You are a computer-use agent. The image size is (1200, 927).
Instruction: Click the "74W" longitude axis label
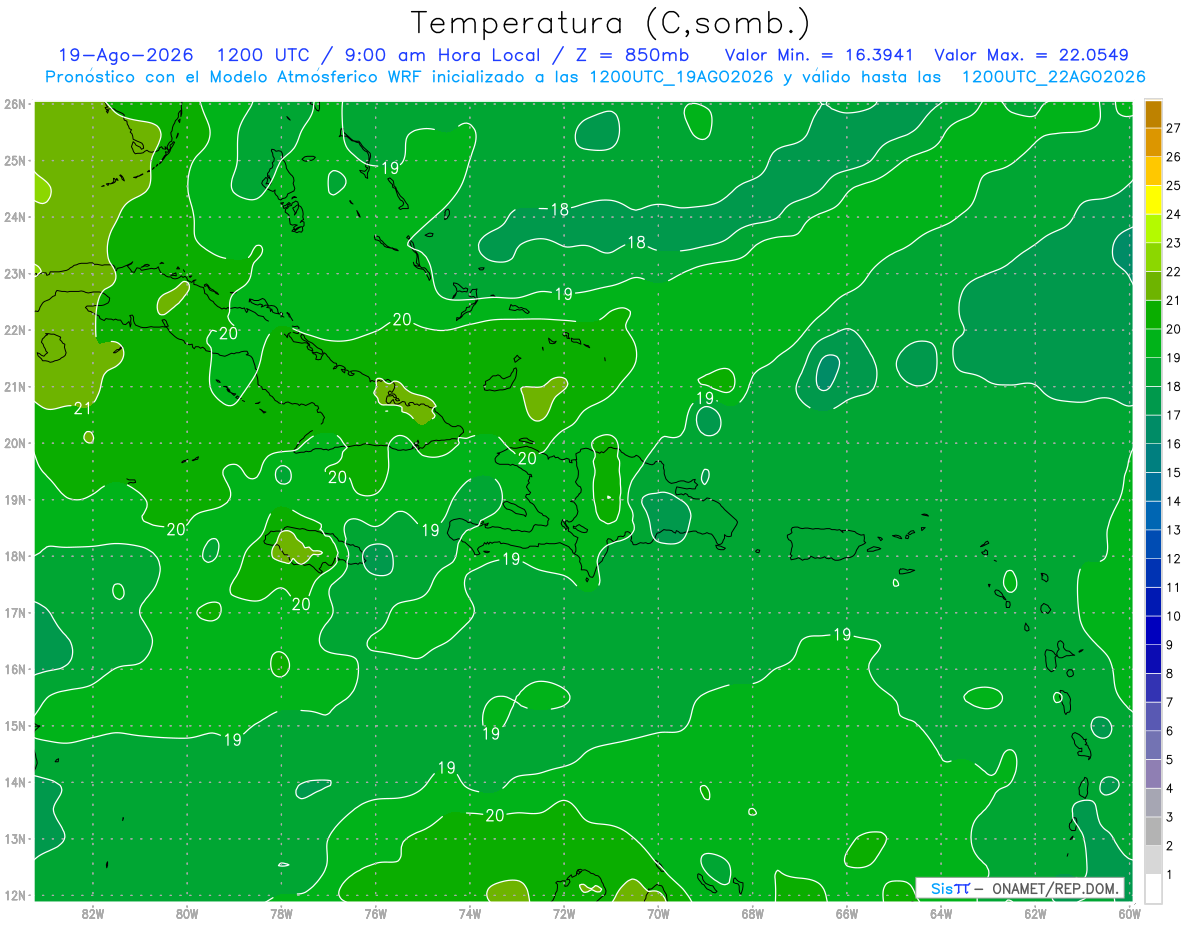(x=469, y=913)
